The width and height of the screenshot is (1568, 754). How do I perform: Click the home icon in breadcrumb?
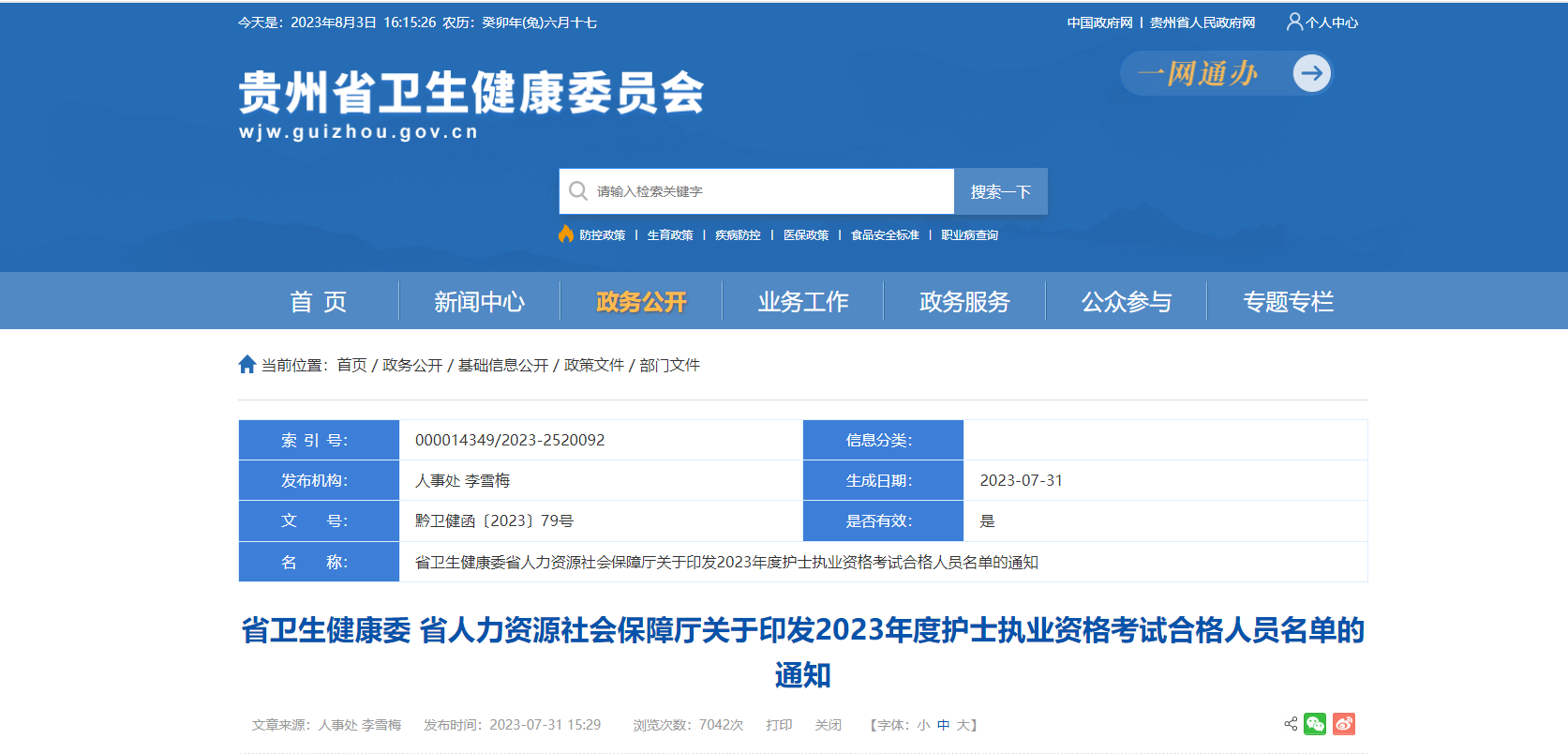(247, 365)
